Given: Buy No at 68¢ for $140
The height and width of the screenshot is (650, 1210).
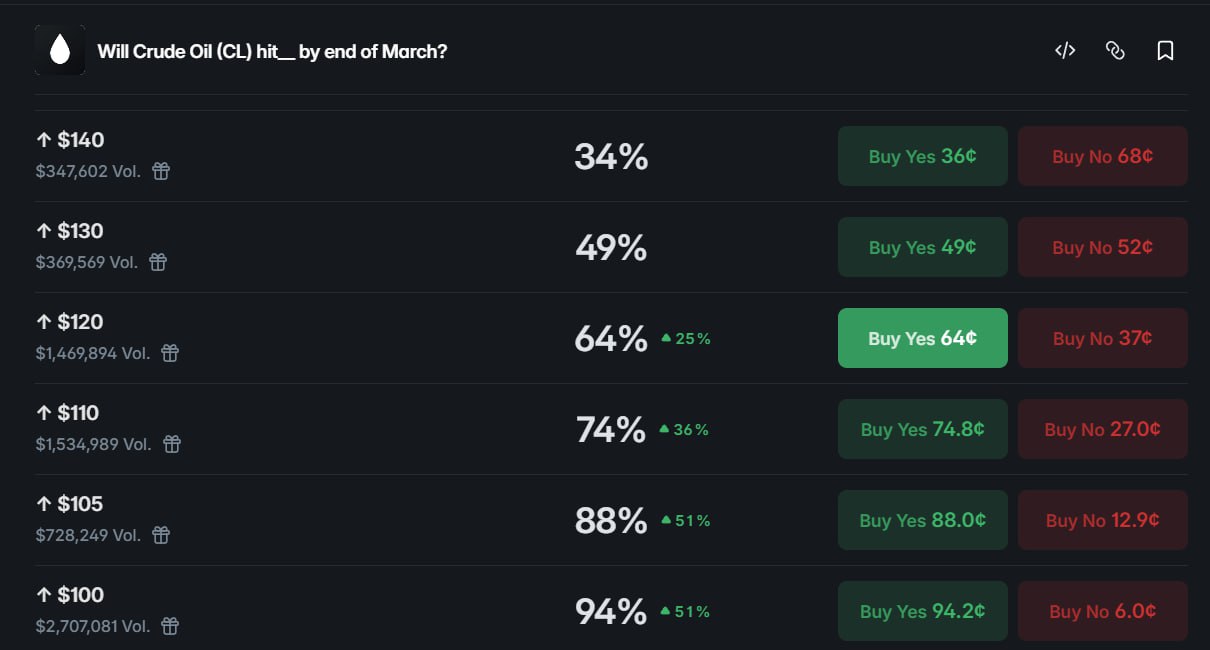Looking at the screenshot, I should point(1102,156).
